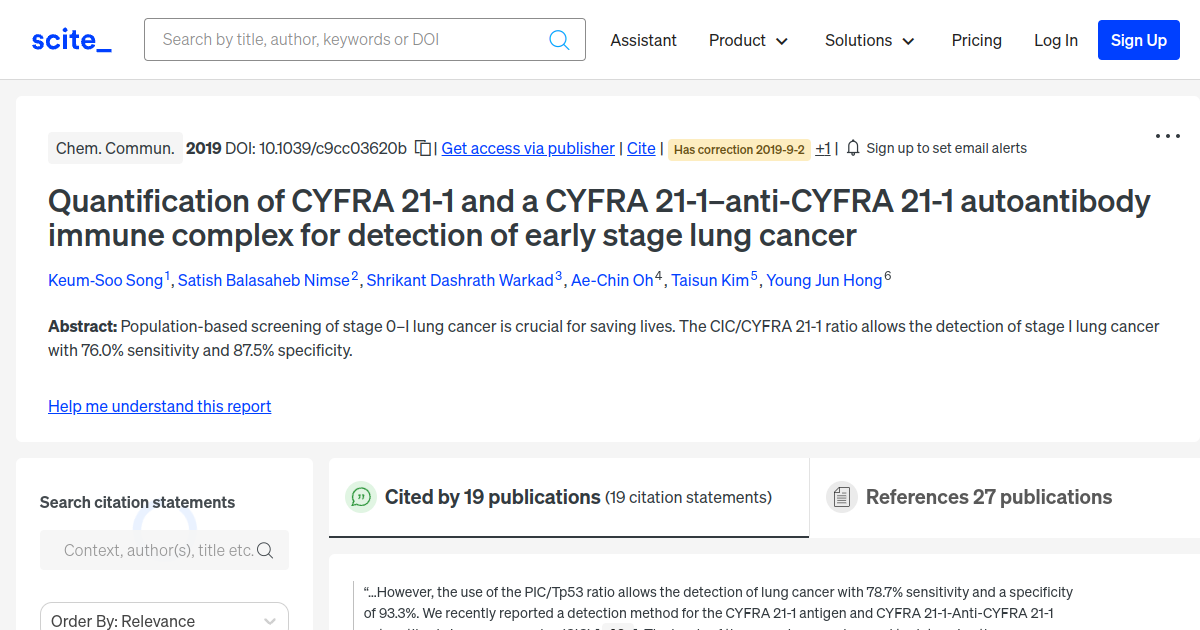Click Help me understand this report
The height and width of the screenshot is (630, 1200).
click(160, 406)
